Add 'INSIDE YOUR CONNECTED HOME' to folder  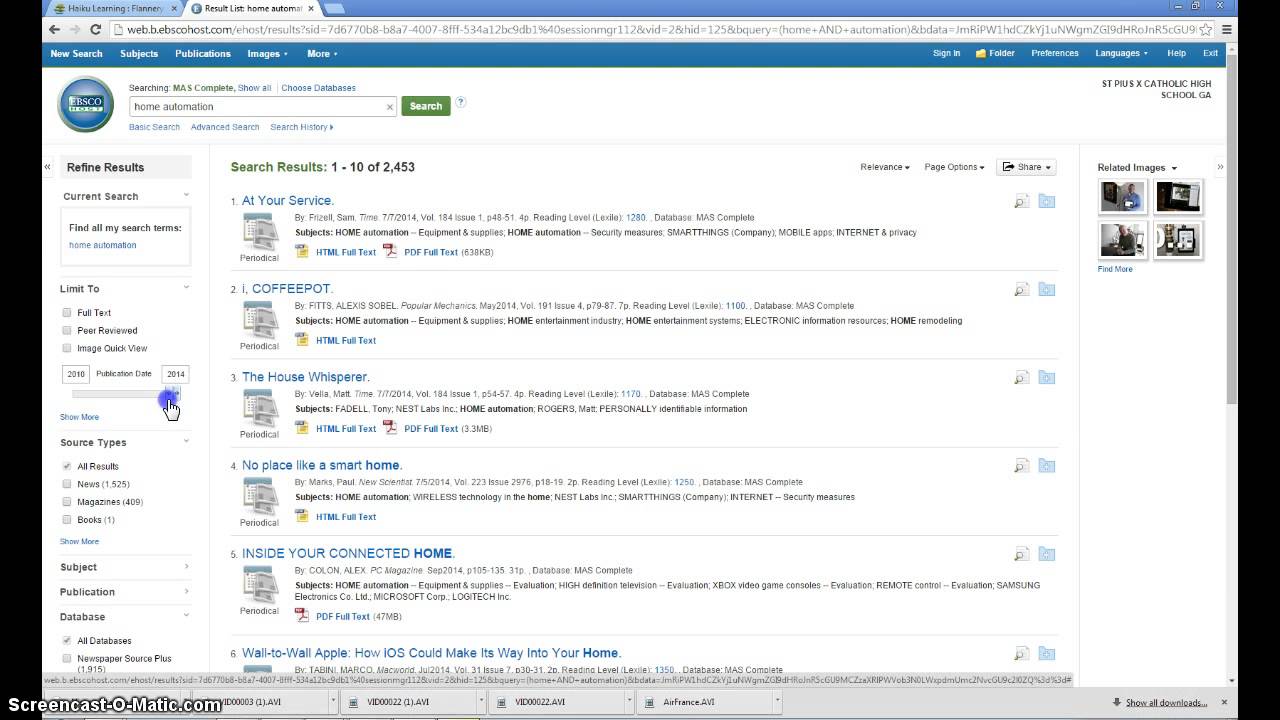click(1046, 554)
